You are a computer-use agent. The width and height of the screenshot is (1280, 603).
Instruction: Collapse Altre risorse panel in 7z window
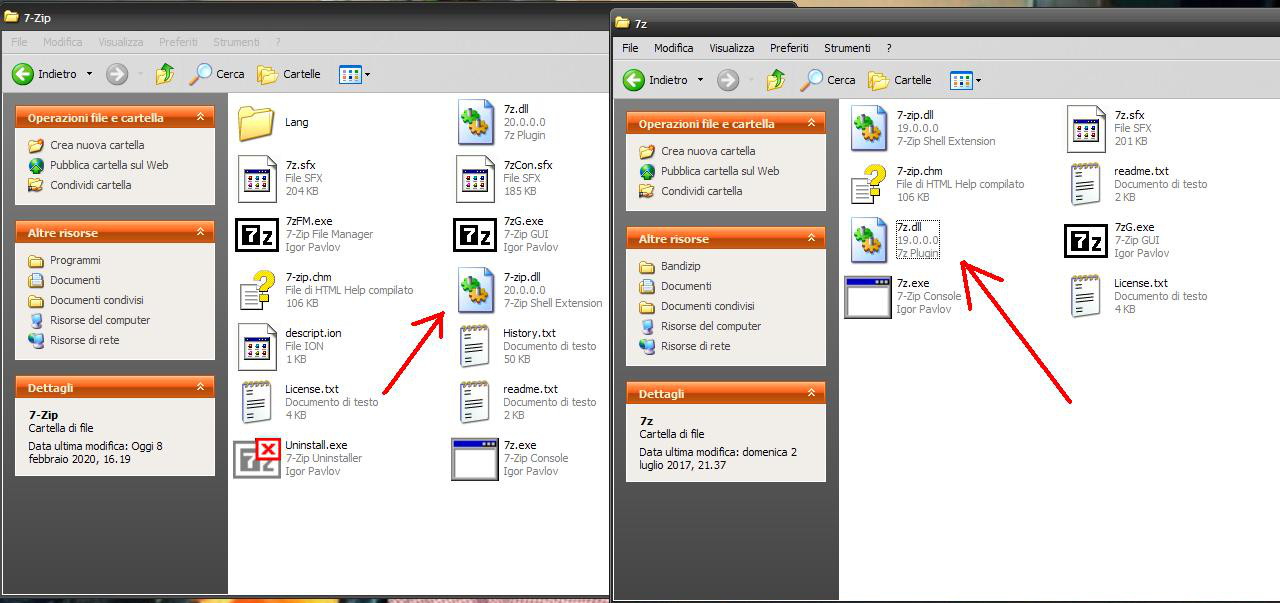(811, 238)
